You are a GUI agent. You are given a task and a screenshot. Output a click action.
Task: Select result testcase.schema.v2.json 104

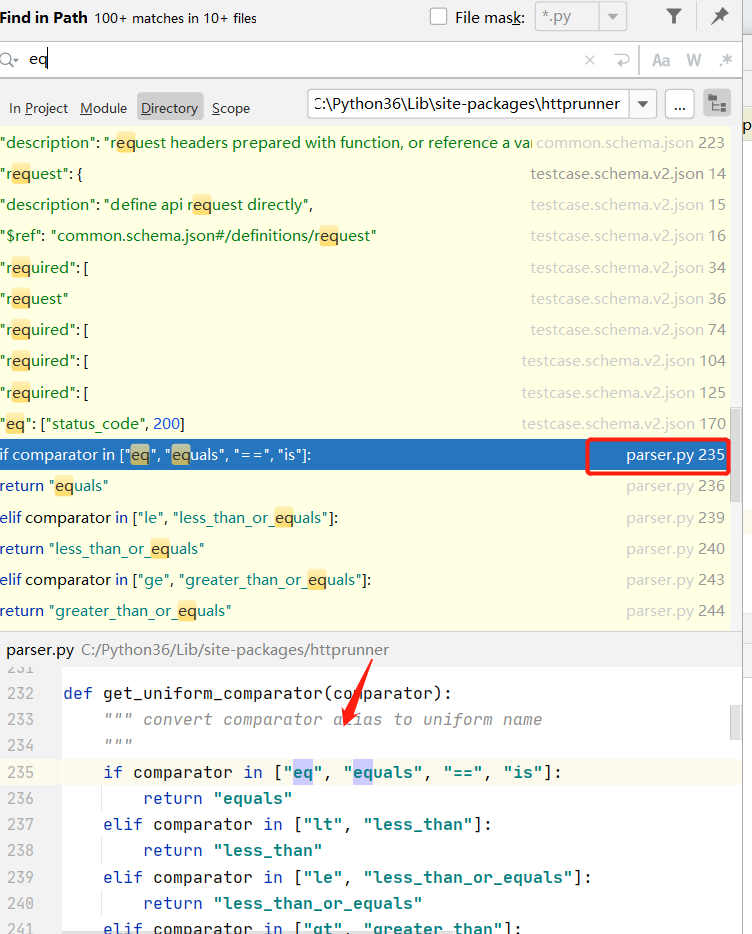[x=365, y=361]
